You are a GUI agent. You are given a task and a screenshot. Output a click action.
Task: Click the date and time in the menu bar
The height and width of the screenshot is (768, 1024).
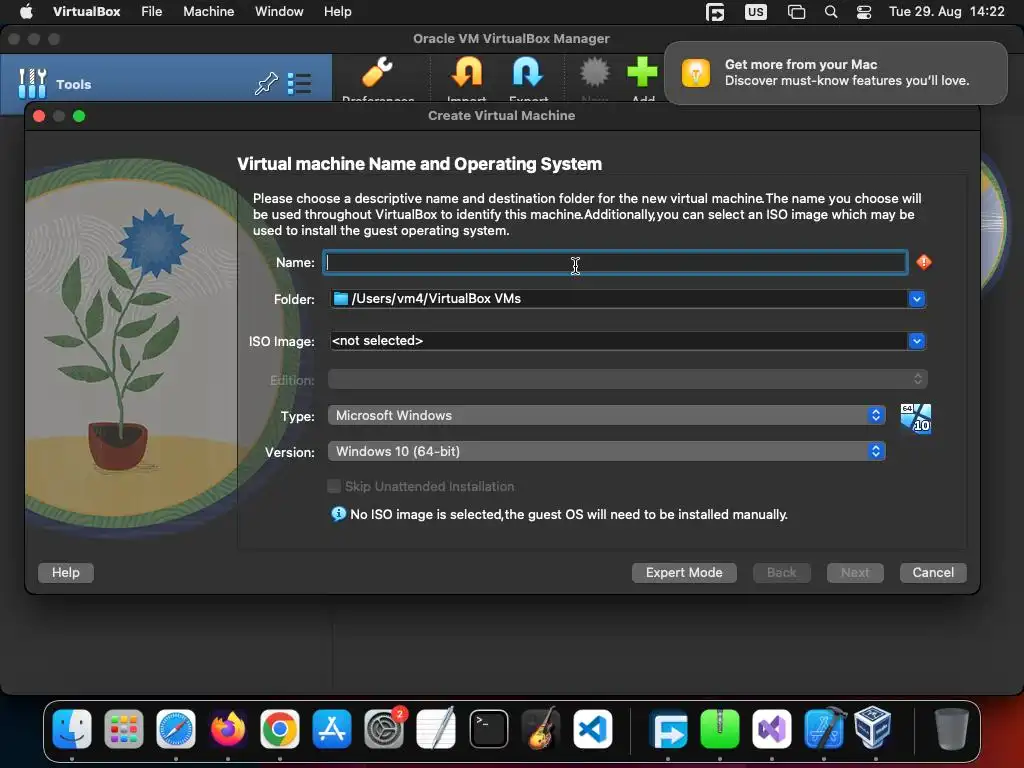point(946,11)
